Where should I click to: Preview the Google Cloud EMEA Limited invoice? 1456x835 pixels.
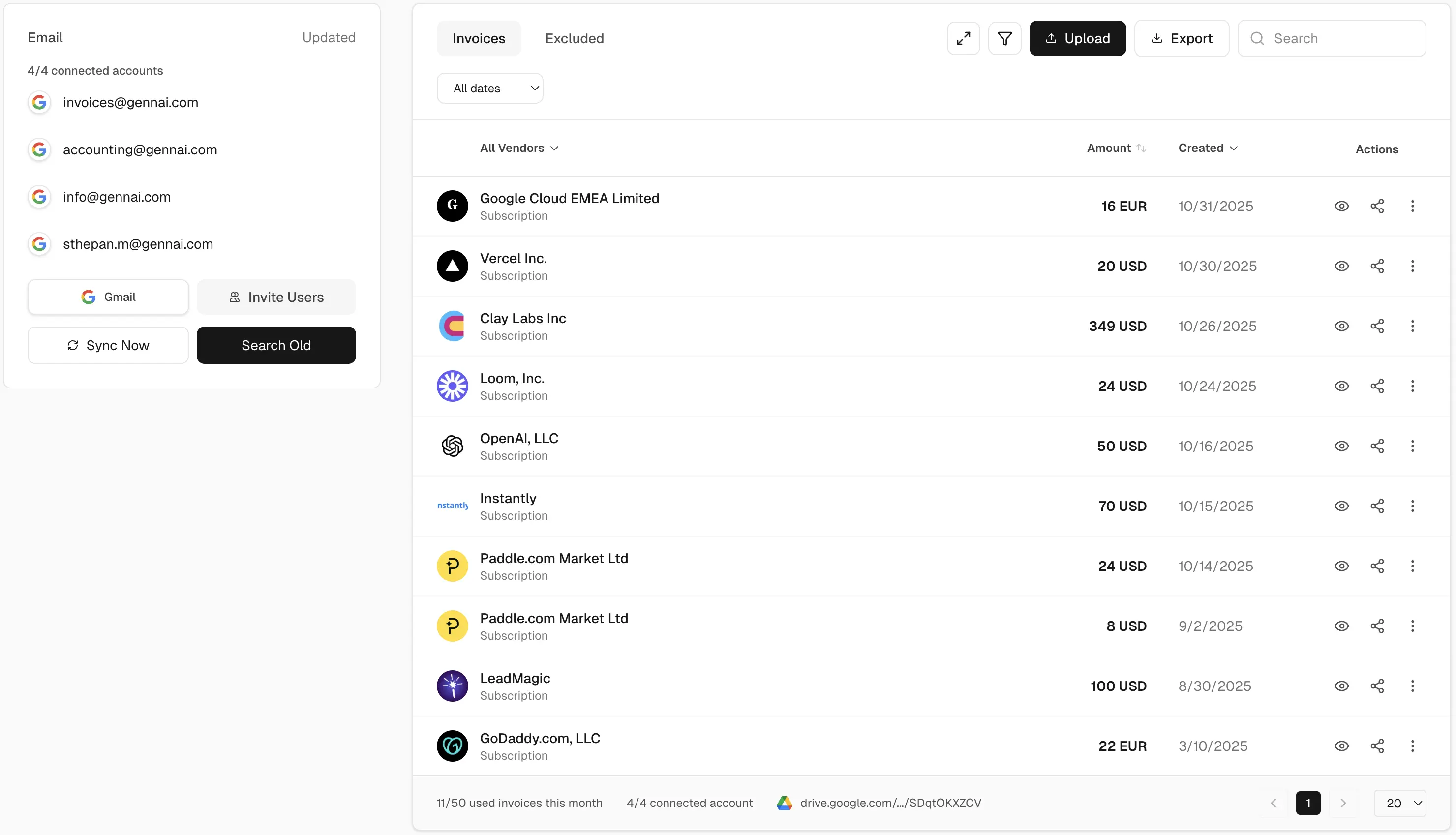coord(1341,206)
